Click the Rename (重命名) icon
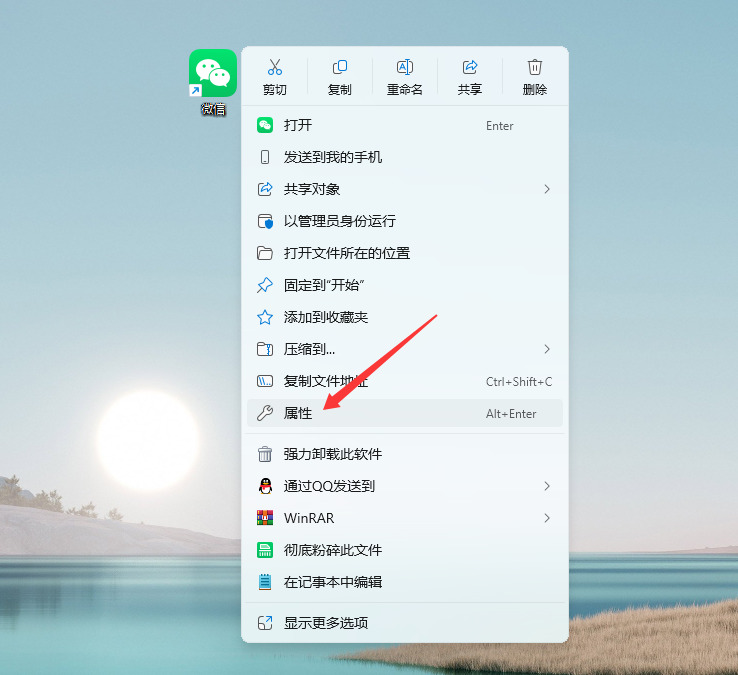This screenshot has width=738, height=675. [x=405, y=67]
